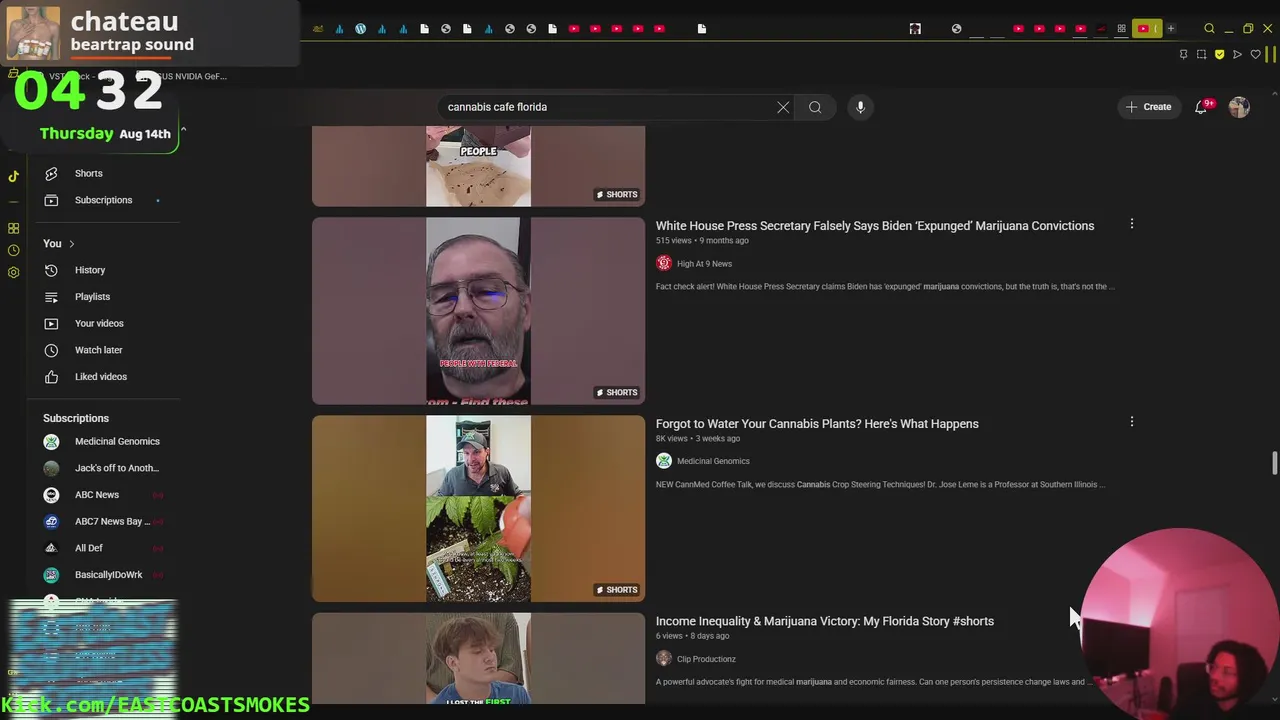
Task: Click the pin icon in the browser toolbar
Action: coord(1183,54)
